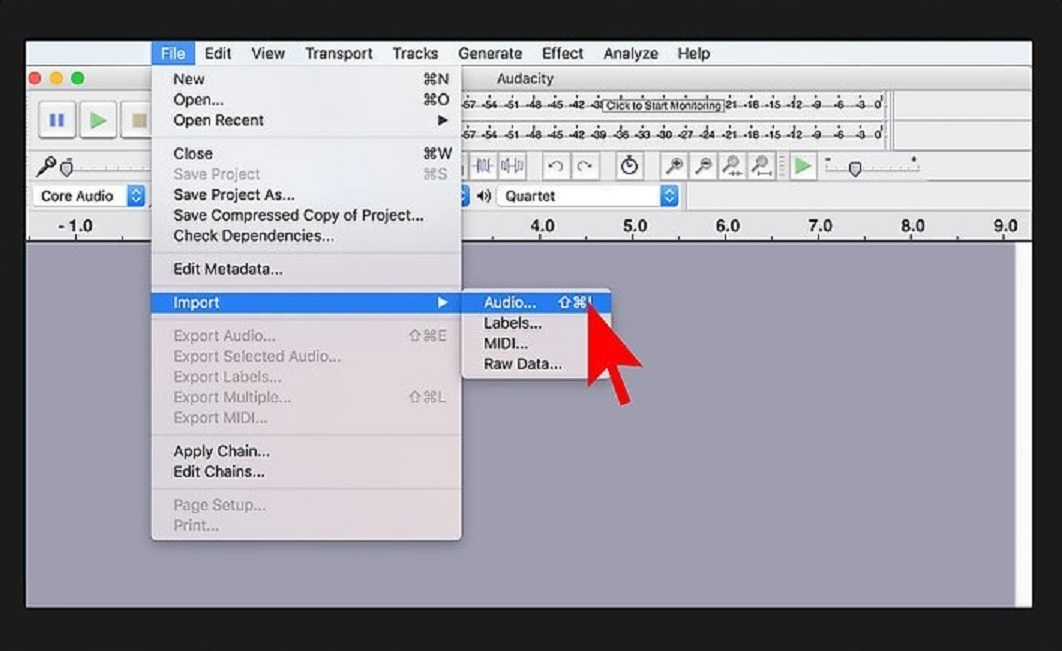Click the yellow window minimize button
Screen dimensions: 1062x651
[x=56, y=79]
